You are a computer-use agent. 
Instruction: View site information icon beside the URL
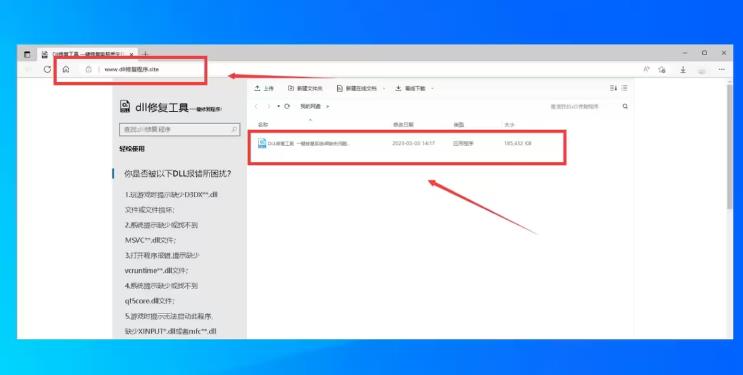pyautogui.click(x=88, y=69)
